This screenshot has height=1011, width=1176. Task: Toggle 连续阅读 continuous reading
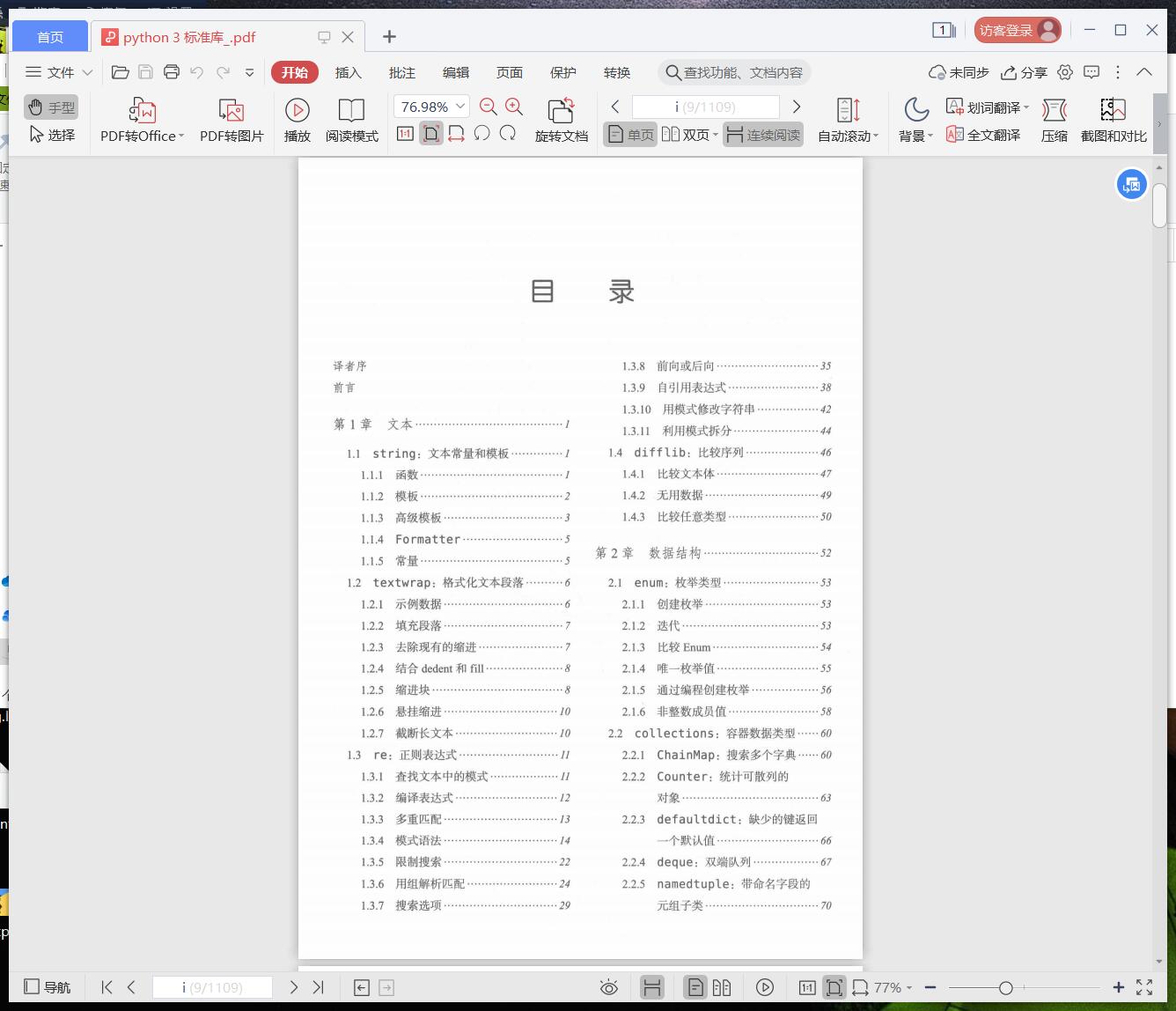pos(763,135)
